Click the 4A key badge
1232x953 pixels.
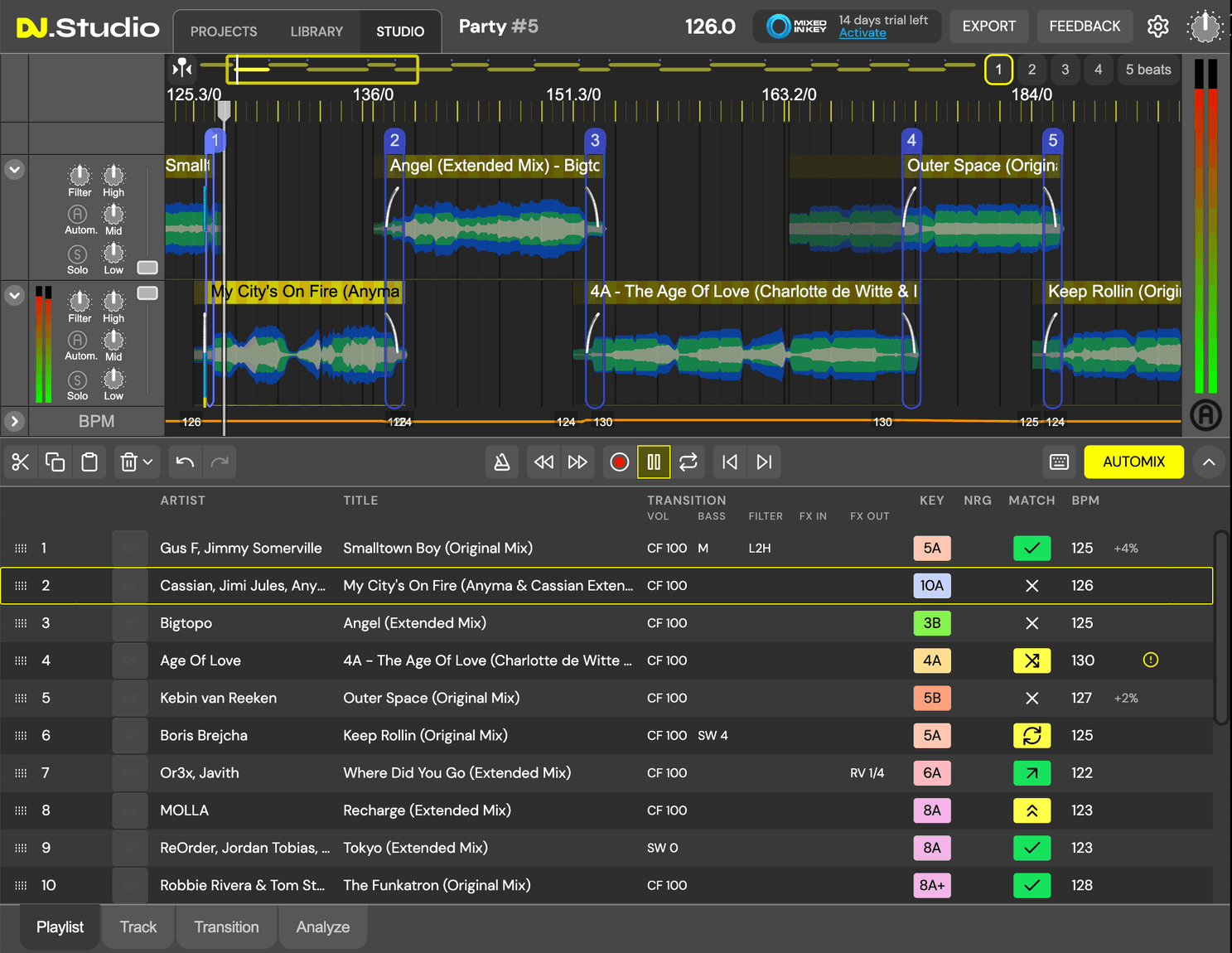point(932,661)
